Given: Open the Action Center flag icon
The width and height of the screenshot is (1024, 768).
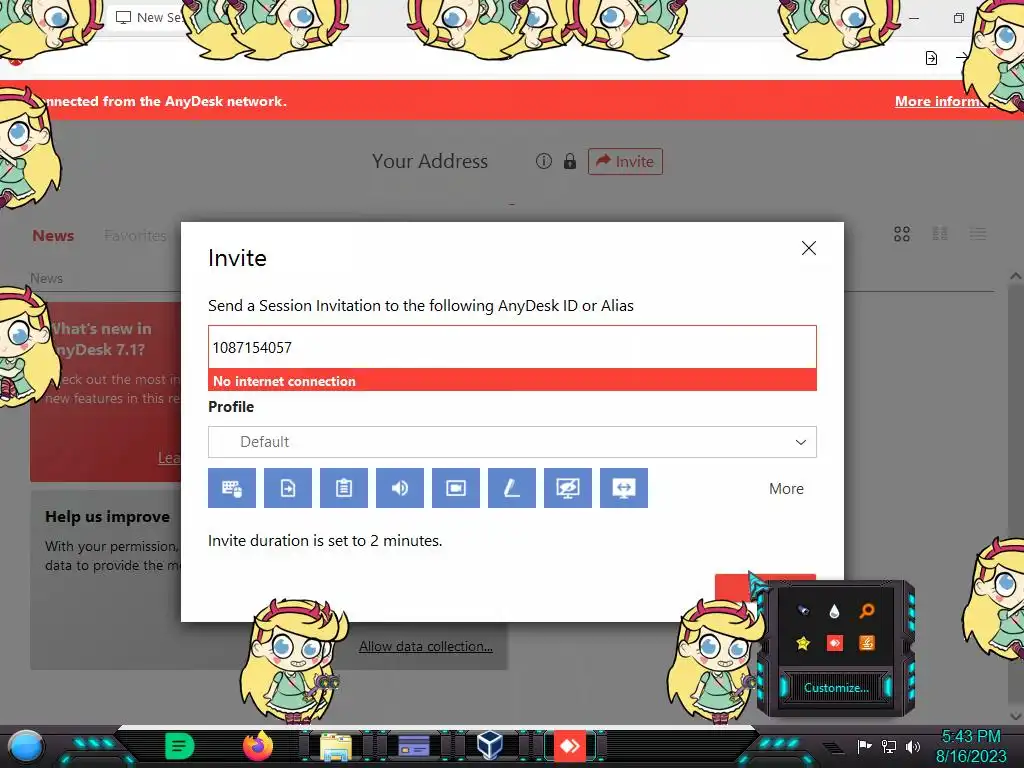Looking at the screenshot, I should coord(864,746).
